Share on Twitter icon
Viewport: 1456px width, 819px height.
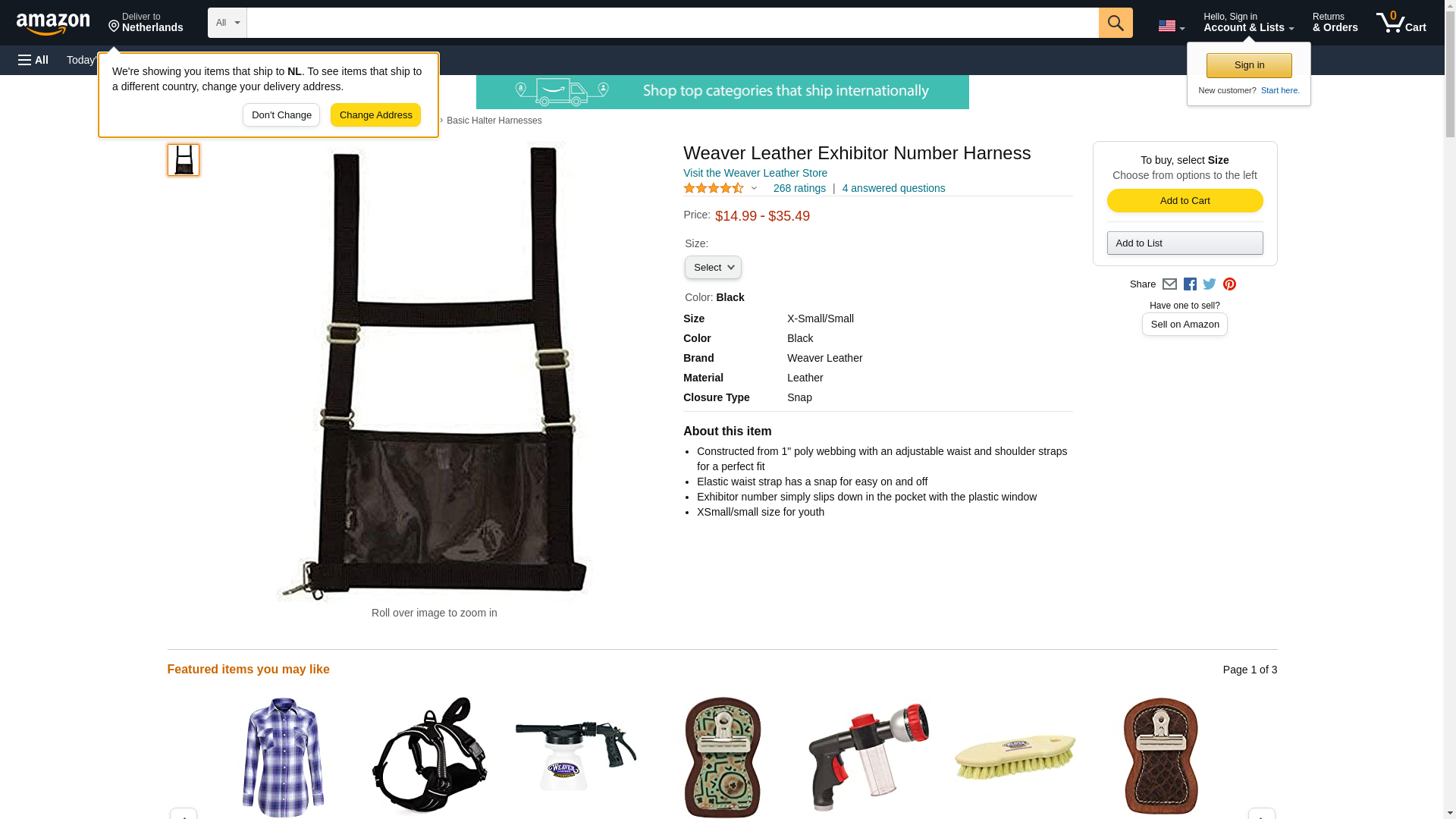tap(1210, 284)
